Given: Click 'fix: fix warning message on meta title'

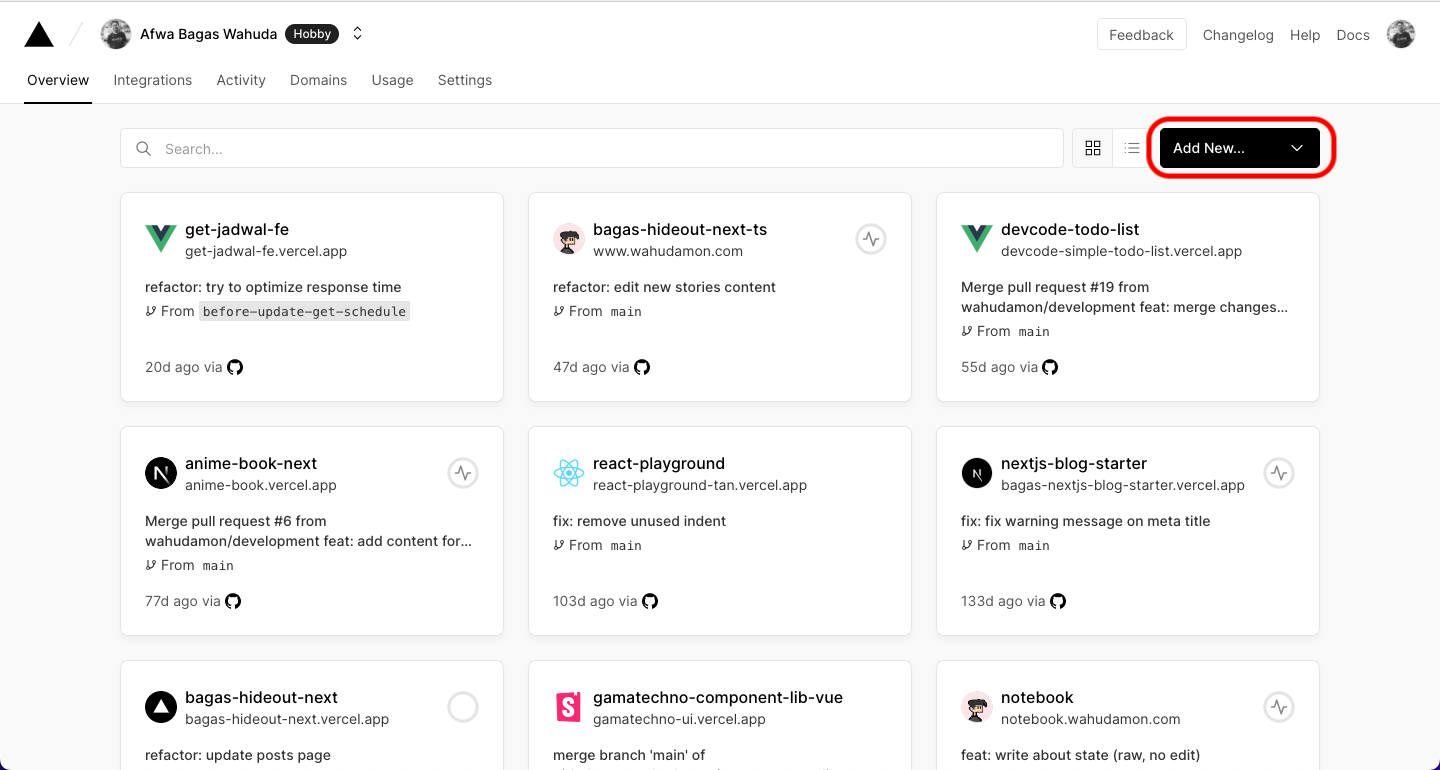Looking at the screenshot, I should tap(1086, 521).
